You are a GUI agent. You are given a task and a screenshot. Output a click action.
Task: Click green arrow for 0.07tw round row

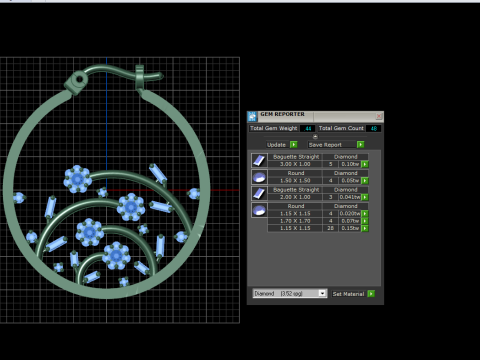pos(365,221)
